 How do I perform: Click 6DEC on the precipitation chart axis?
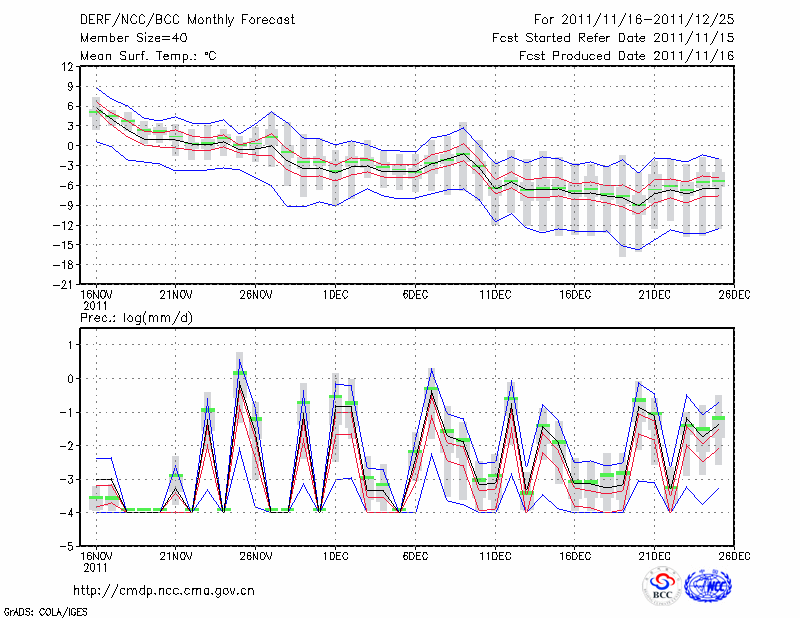point(415,556)
